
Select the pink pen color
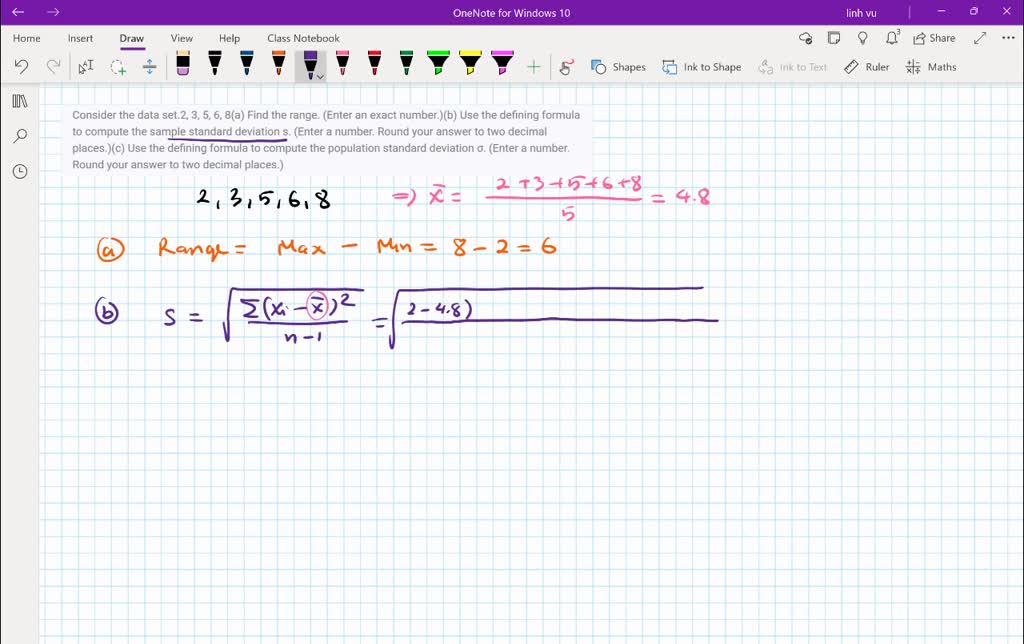tap(343, 63)
